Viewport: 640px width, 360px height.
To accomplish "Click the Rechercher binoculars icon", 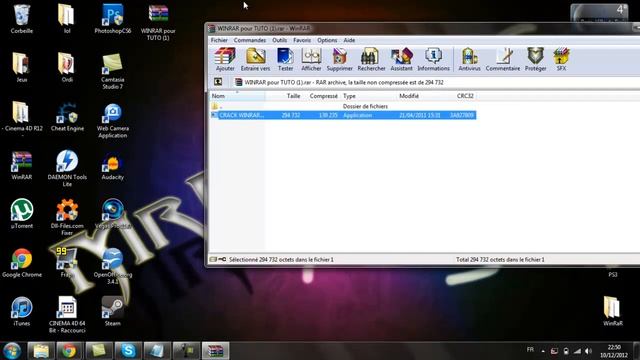I will pyautogui.click(x=371, y=60).
